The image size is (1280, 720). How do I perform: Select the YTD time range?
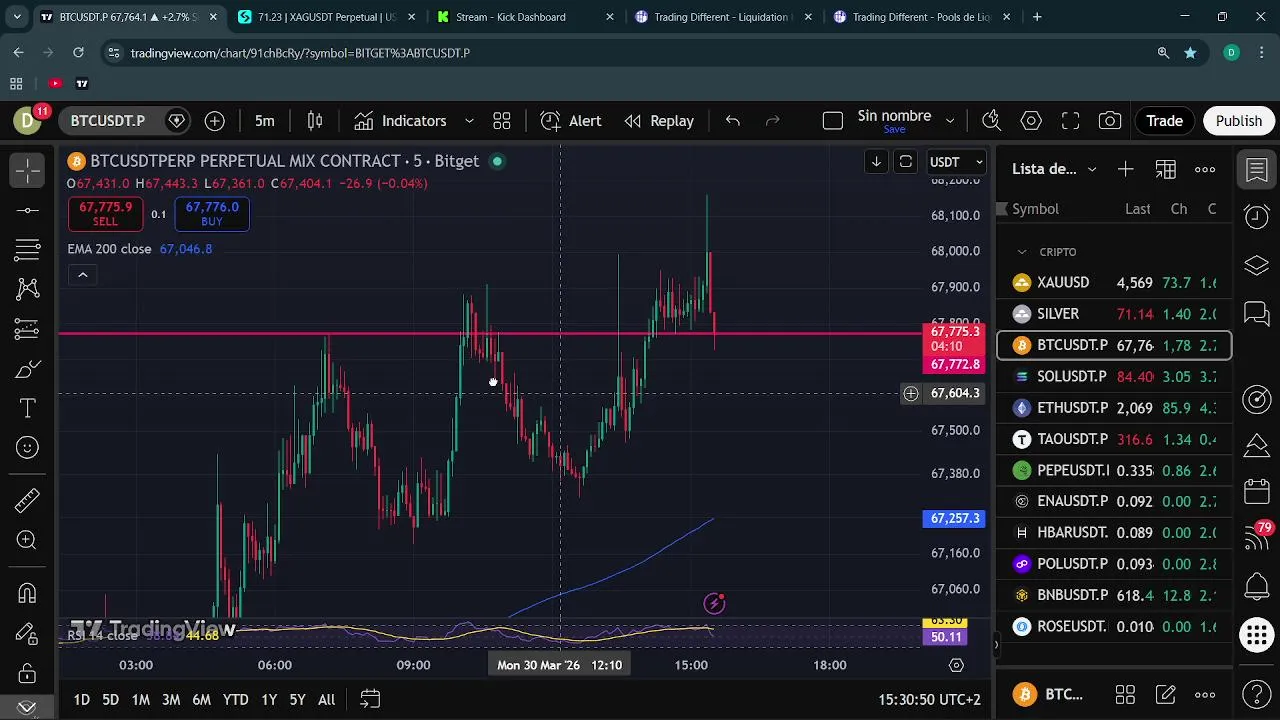click(236, 700)
